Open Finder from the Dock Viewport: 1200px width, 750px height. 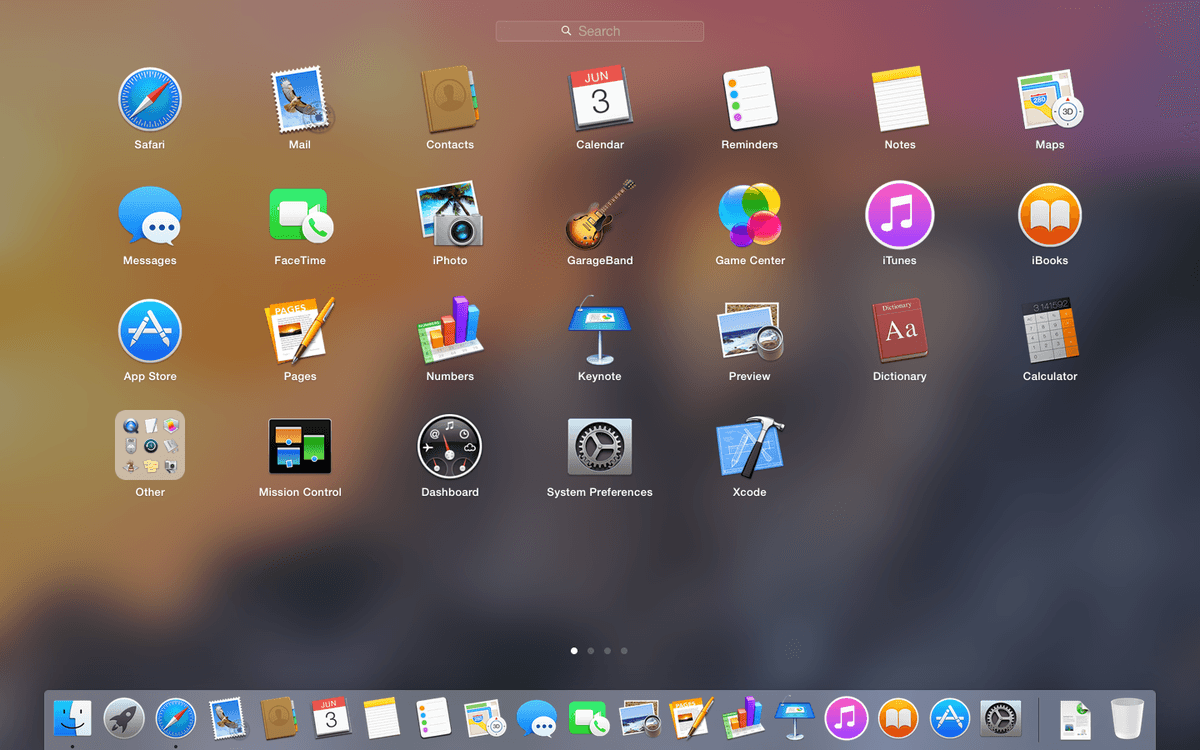(72, 718)
